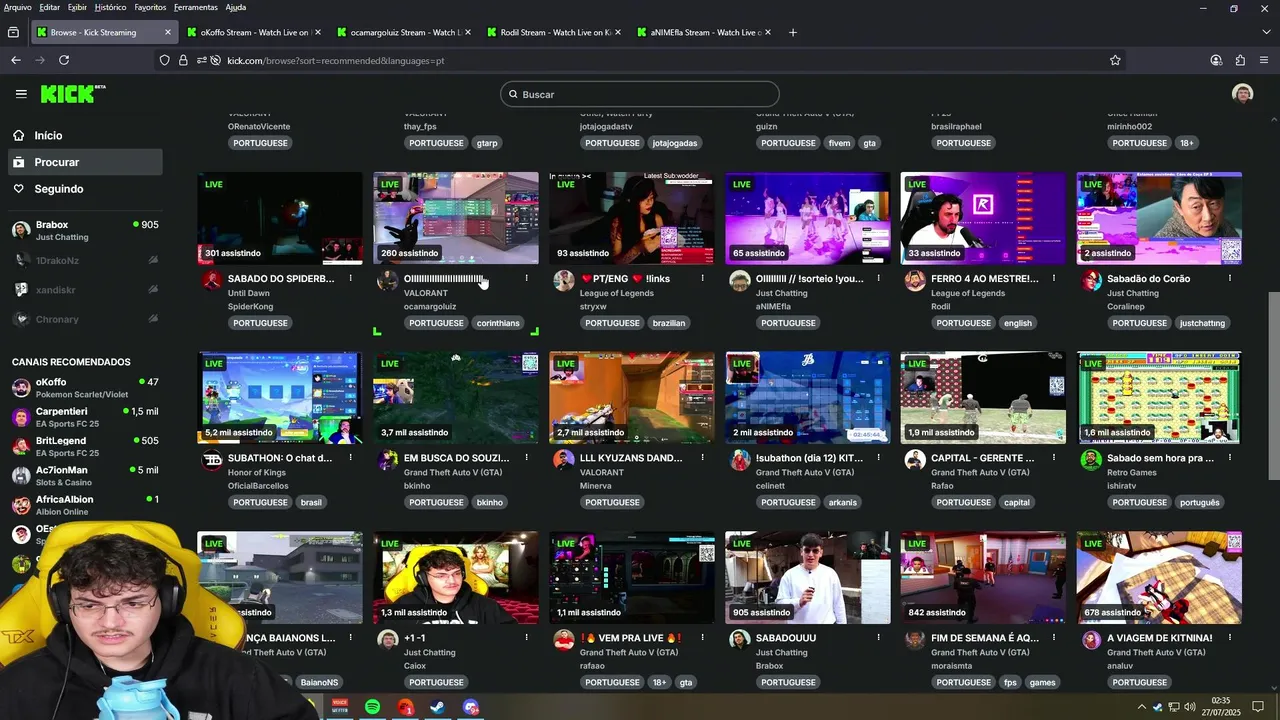Open the Firefox application menu button
The height and width of the screenshot is (720, 1280).
(1264, 60)
